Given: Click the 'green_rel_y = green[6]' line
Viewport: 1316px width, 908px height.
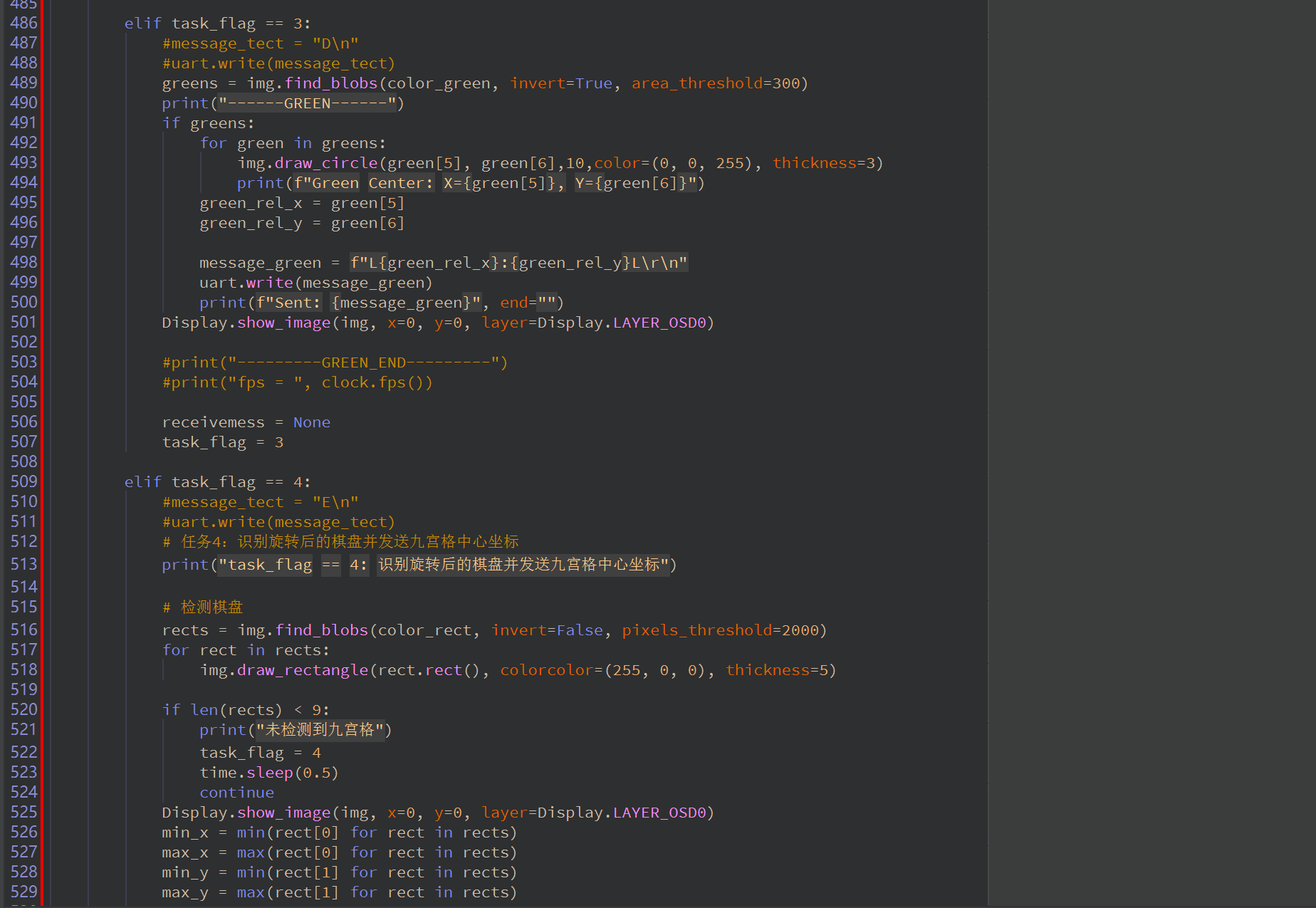Looking at the screenshot, I should tap(301, 223).
